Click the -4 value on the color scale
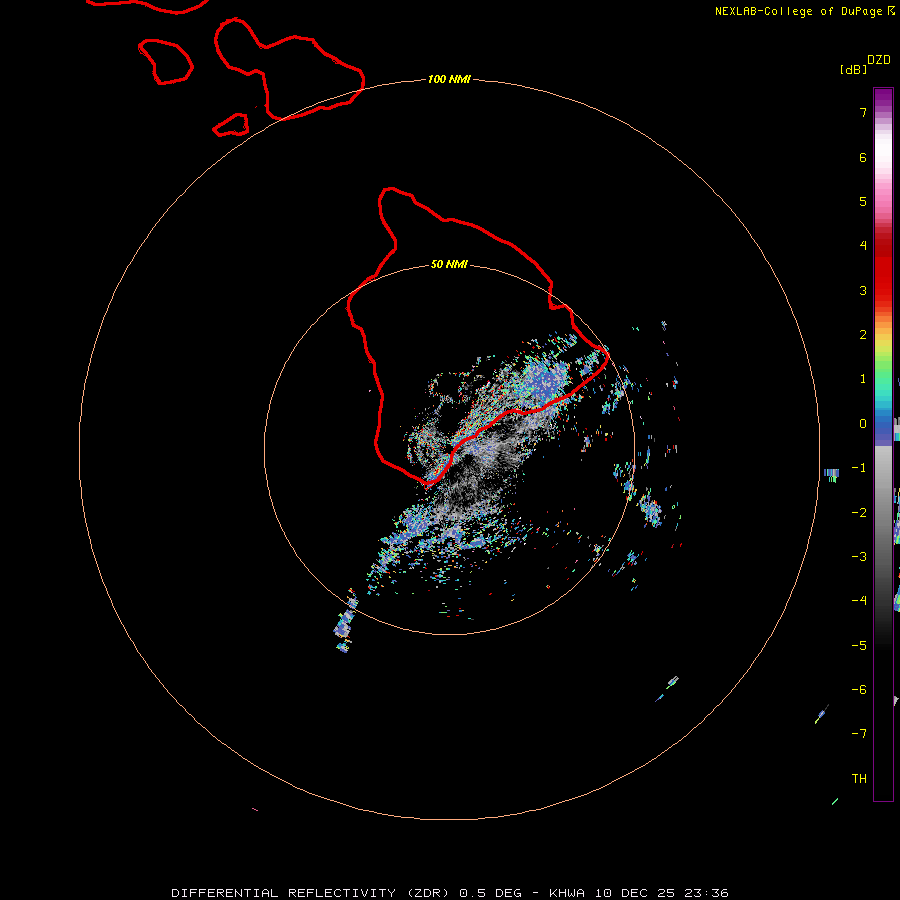The width and height of the screenshot is (900, 900). 859,600
